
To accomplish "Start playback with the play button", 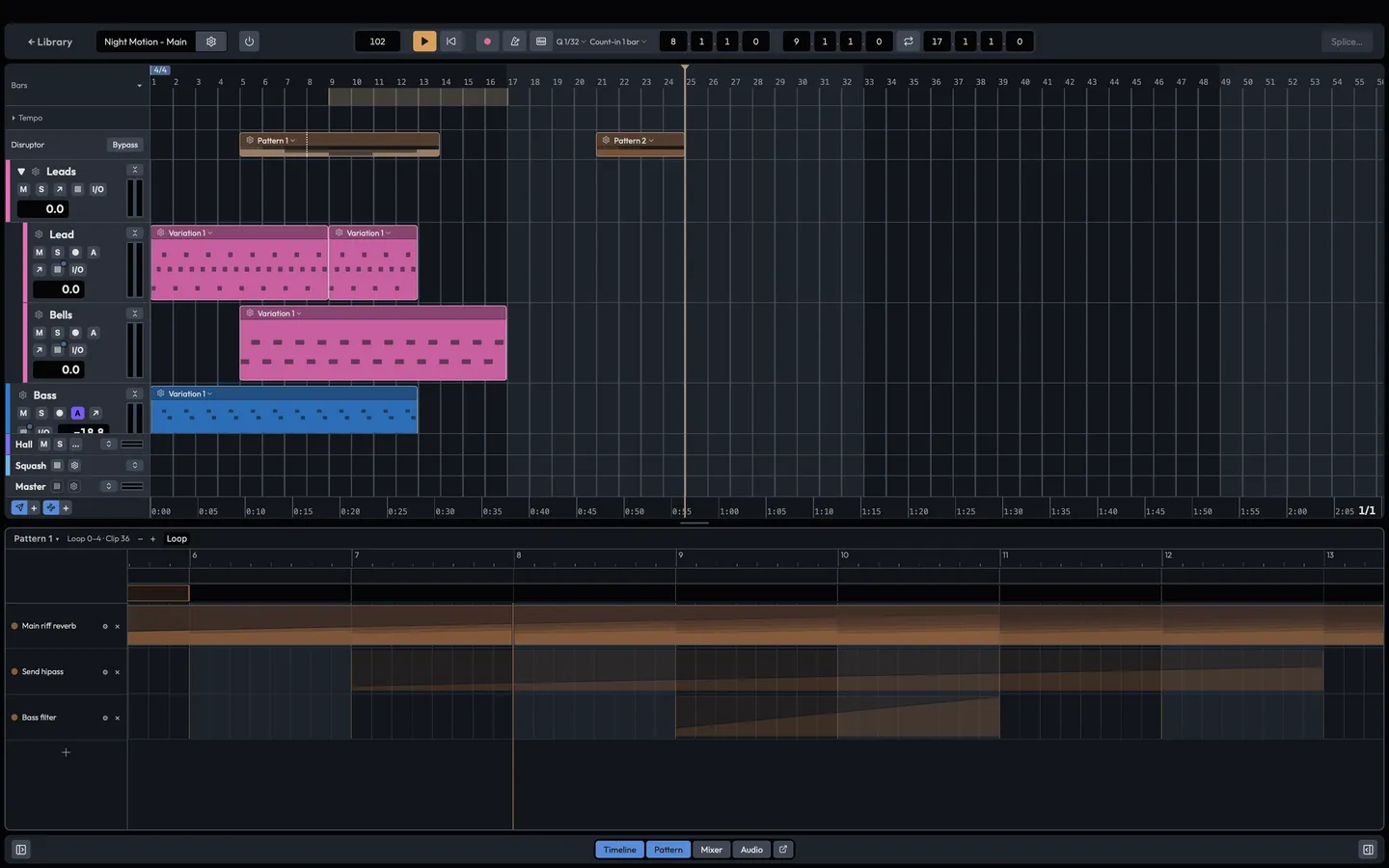I will [424, 41].
